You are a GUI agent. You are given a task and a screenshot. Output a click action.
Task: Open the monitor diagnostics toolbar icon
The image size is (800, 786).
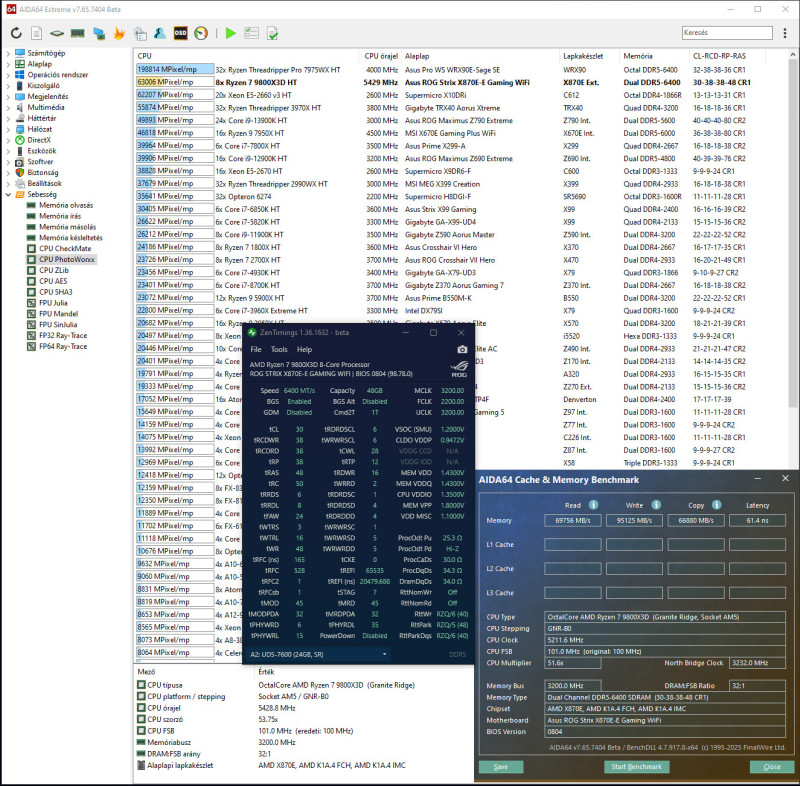tap(99, 33)
